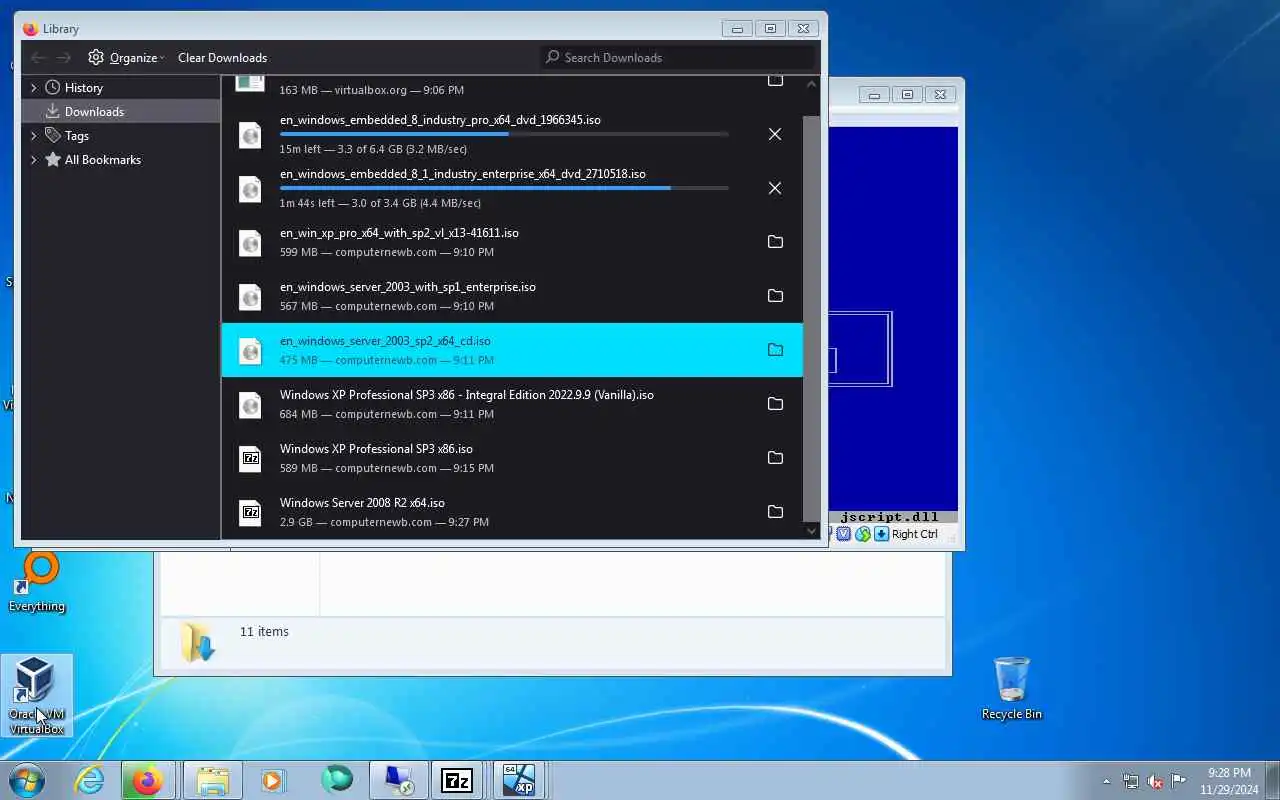The width and height of the screenshot is (1280, 800).
Task: Select Windows XP Professional SP3 x86.iso entry
Action: pyautogui.click(x=512, y=458)
